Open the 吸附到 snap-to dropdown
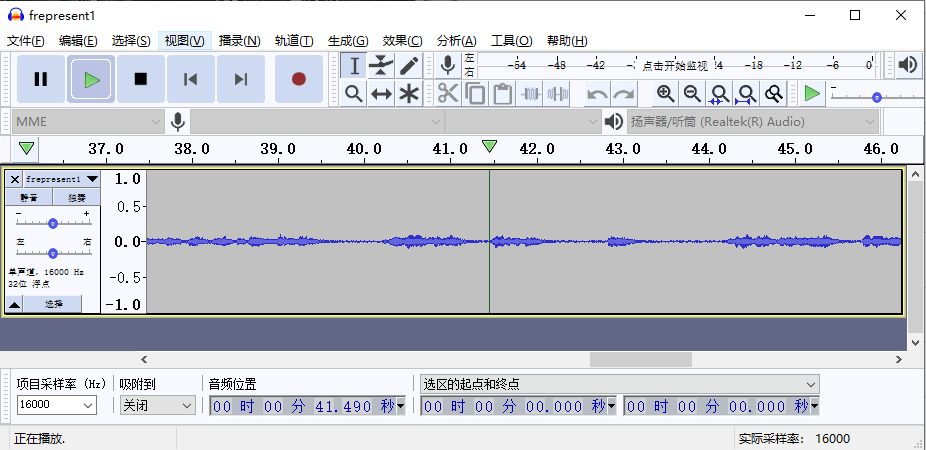Screen dimensions: 926x450 (x=157, y=405)
